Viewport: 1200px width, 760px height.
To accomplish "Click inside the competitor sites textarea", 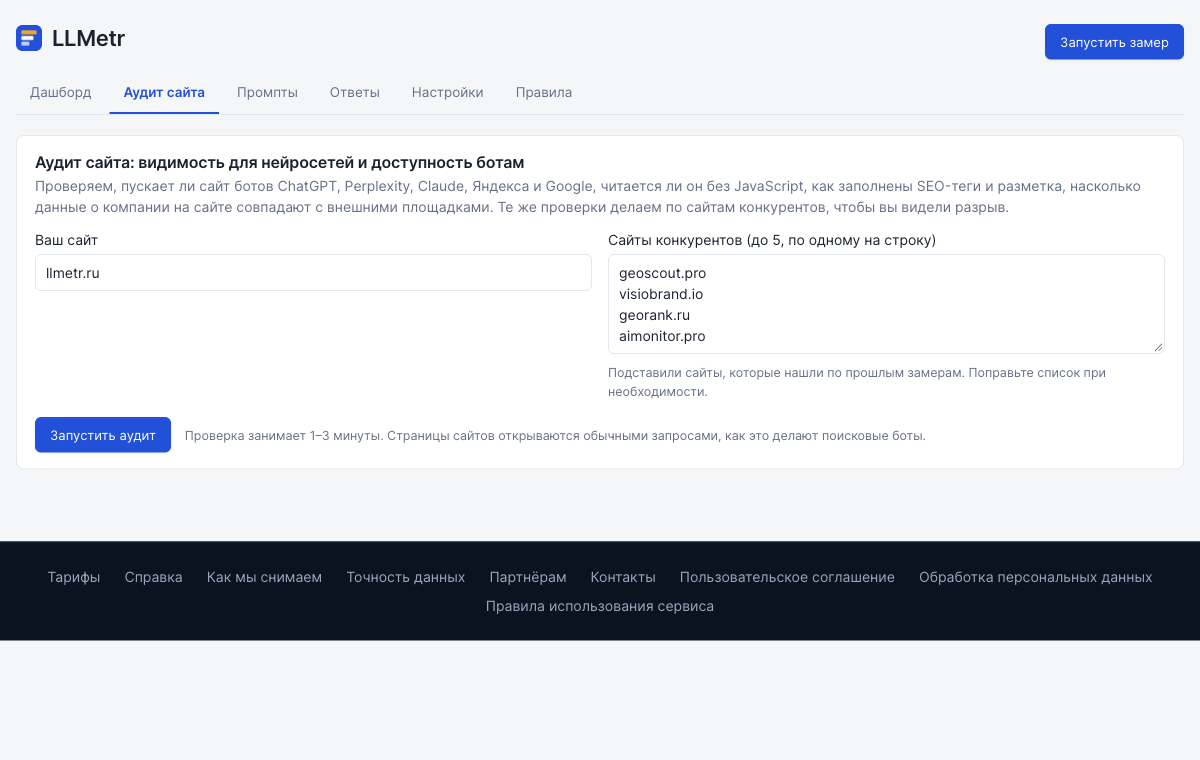I will tap(886, 304).
